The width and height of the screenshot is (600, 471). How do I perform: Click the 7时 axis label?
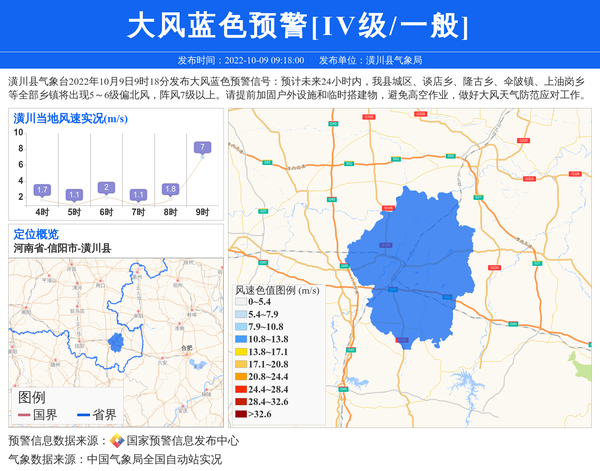[139, 212]
